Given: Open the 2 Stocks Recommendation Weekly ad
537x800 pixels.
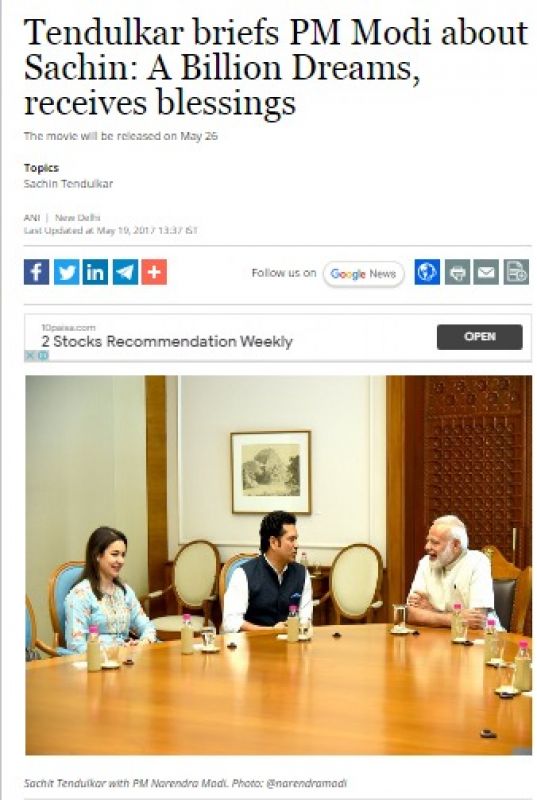Looking at the screenshot, I should (167, 341).
